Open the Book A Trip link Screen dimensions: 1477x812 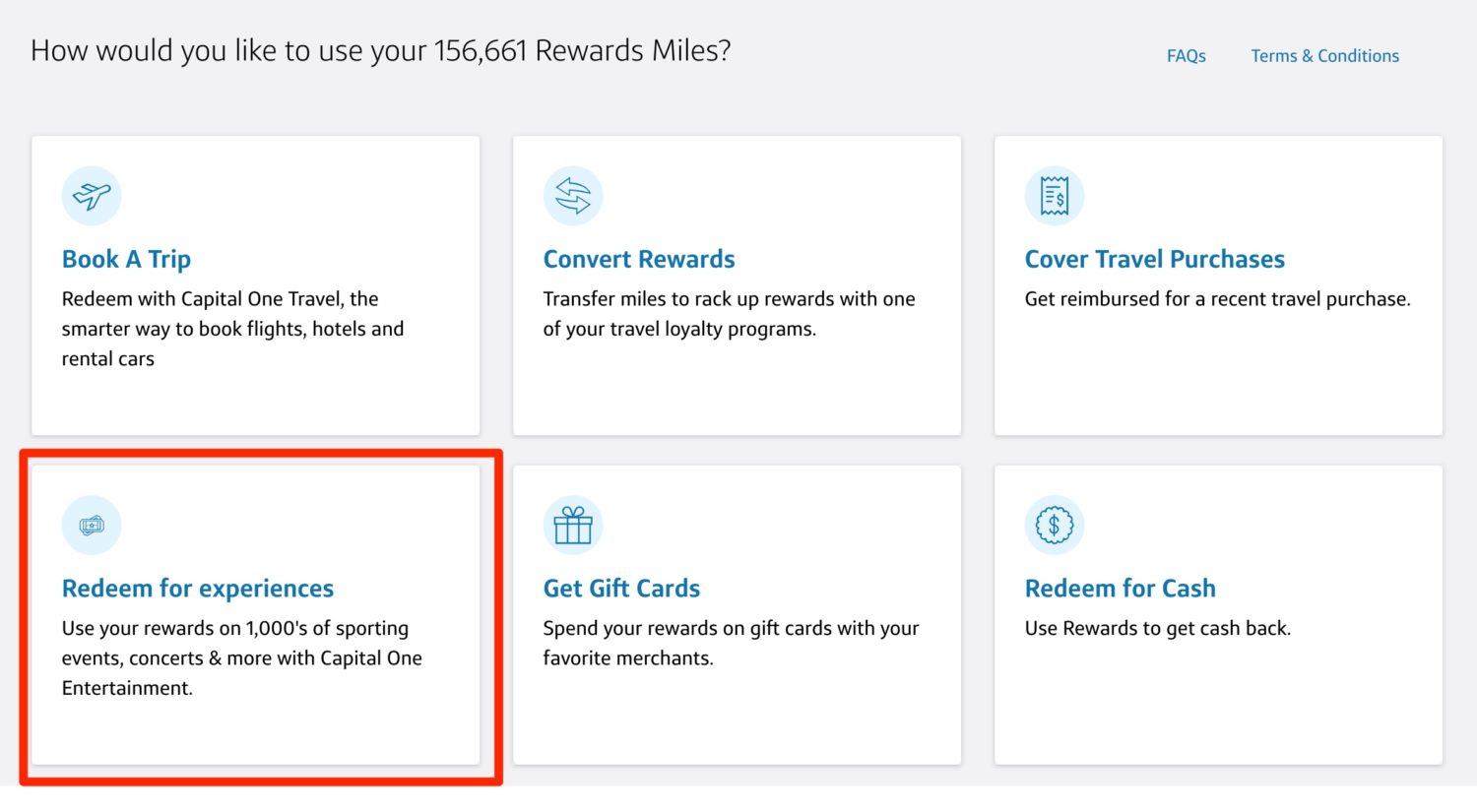(x=126, y=259)
